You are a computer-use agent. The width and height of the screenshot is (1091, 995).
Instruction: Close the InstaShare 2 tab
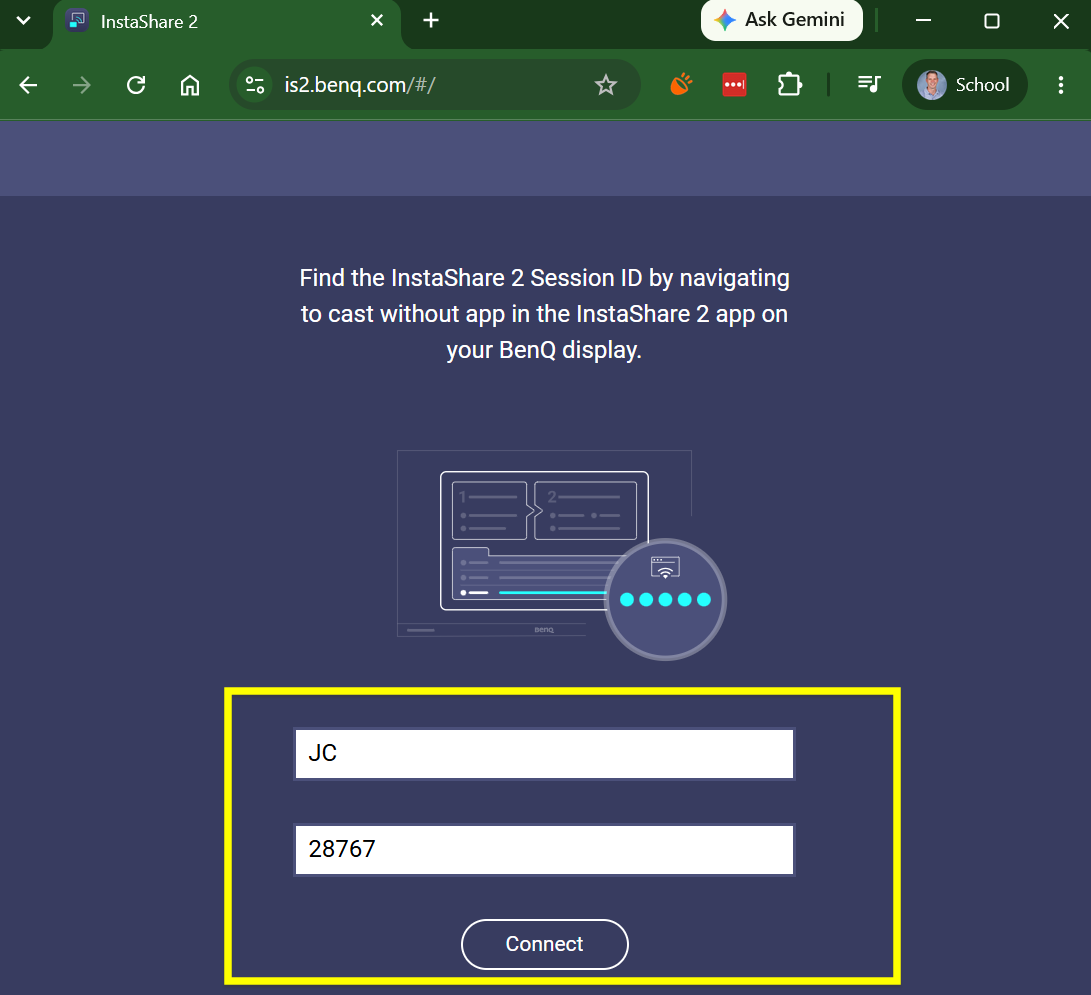click(377, 20)
